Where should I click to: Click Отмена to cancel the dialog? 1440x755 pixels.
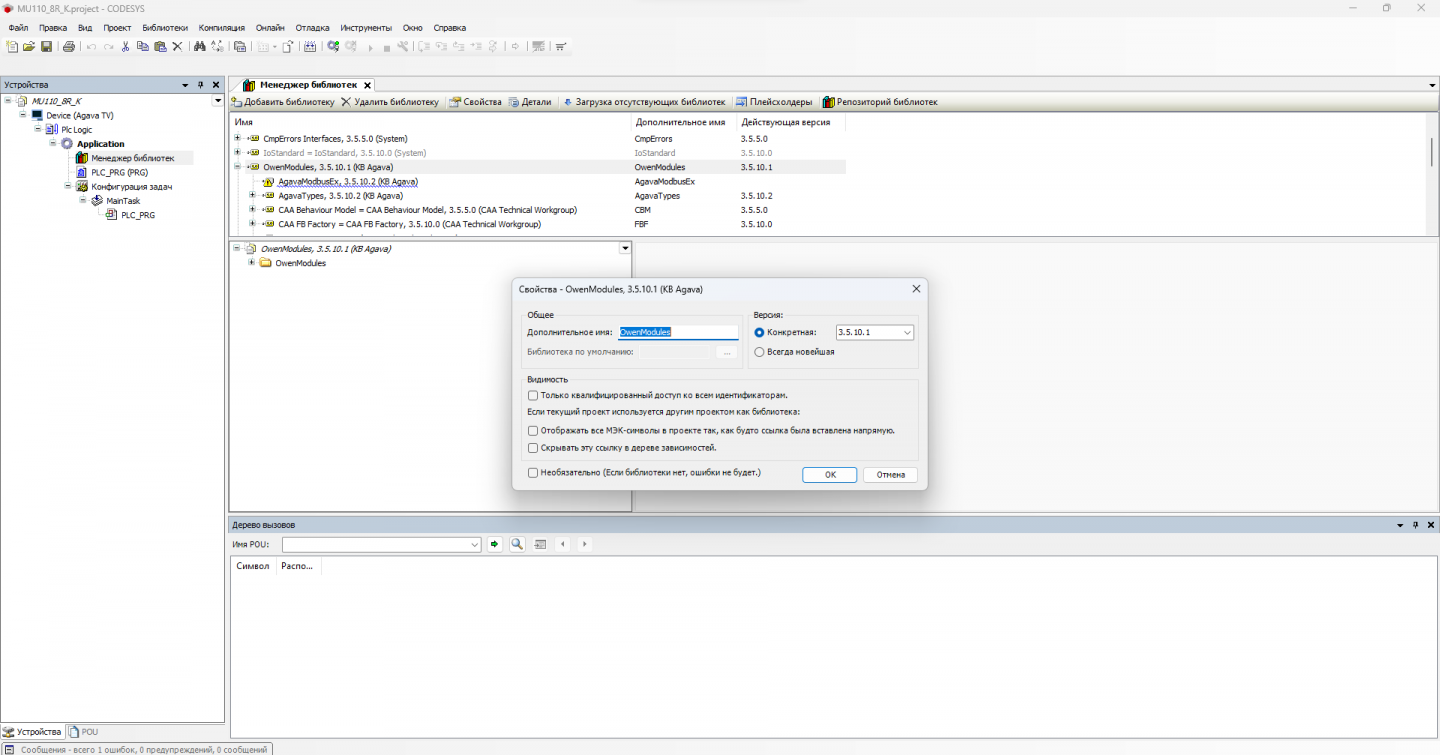890,475
